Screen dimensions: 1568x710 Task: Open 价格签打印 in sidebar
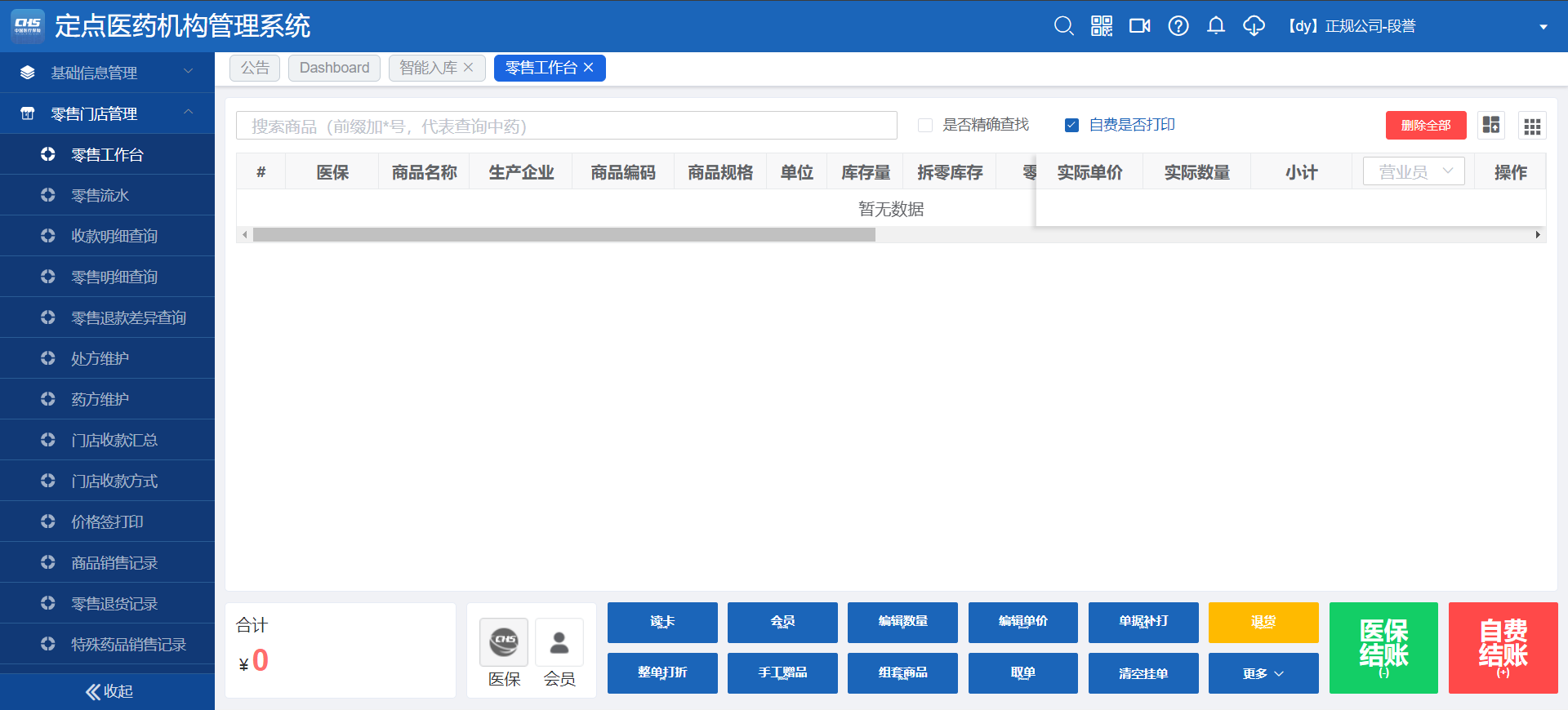pos(107,521)
